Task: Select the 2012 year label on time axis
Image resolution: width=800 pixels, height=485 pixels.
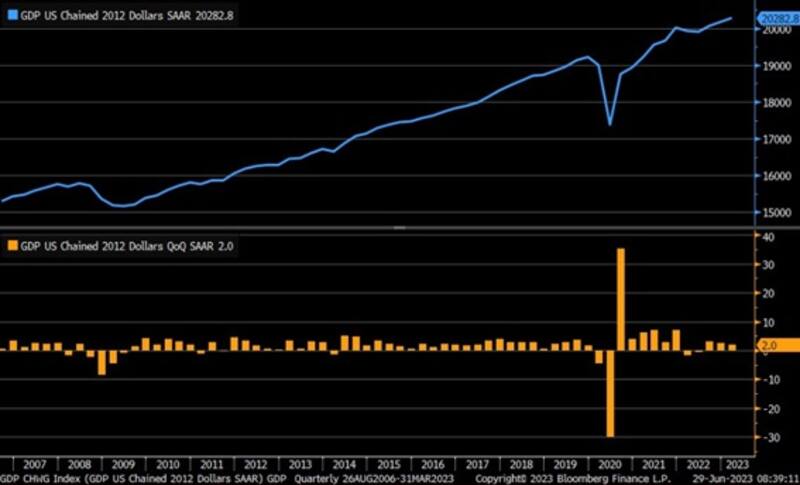Action: pos(255,464)
